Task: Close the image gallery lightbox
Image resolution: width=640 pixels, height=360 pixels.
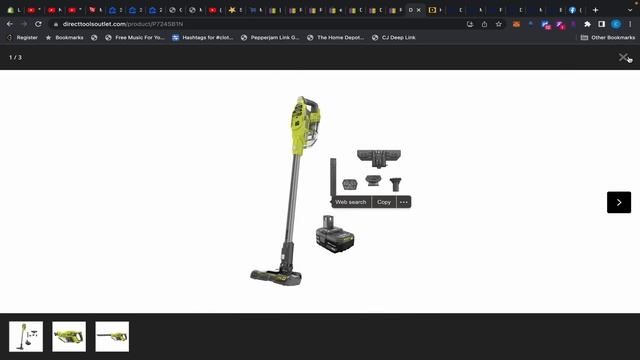Action: (623, 57)
